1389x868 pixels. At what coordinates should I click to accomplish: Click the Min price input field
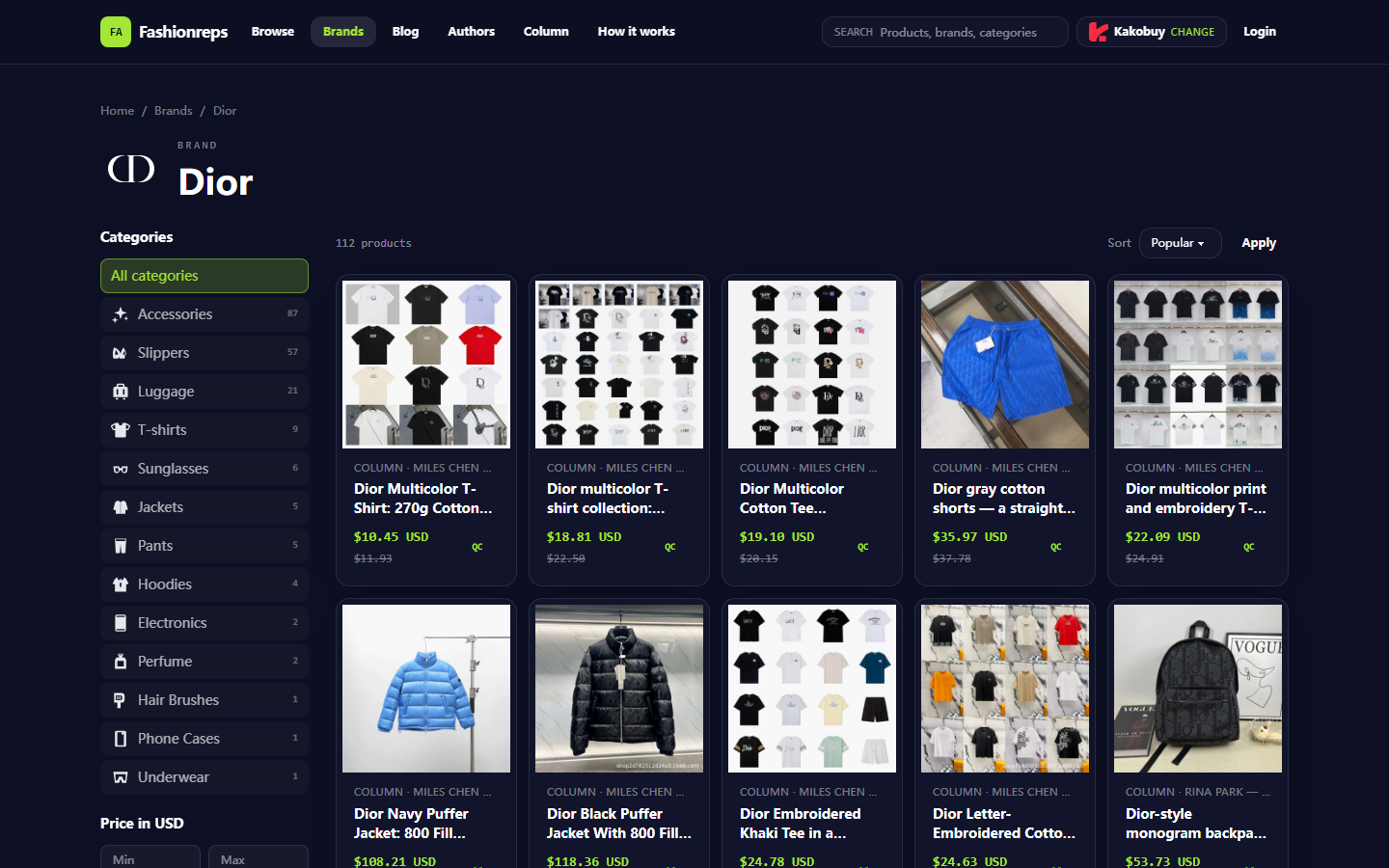150,857
